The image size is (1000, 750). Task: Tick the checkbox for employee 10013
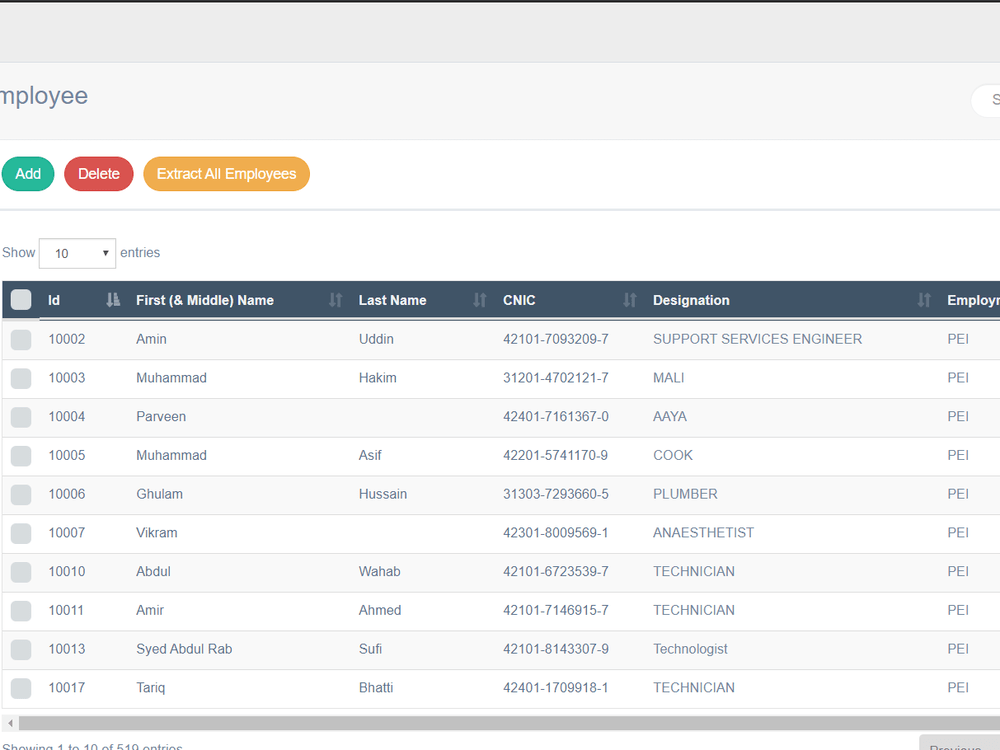(21, 649)
